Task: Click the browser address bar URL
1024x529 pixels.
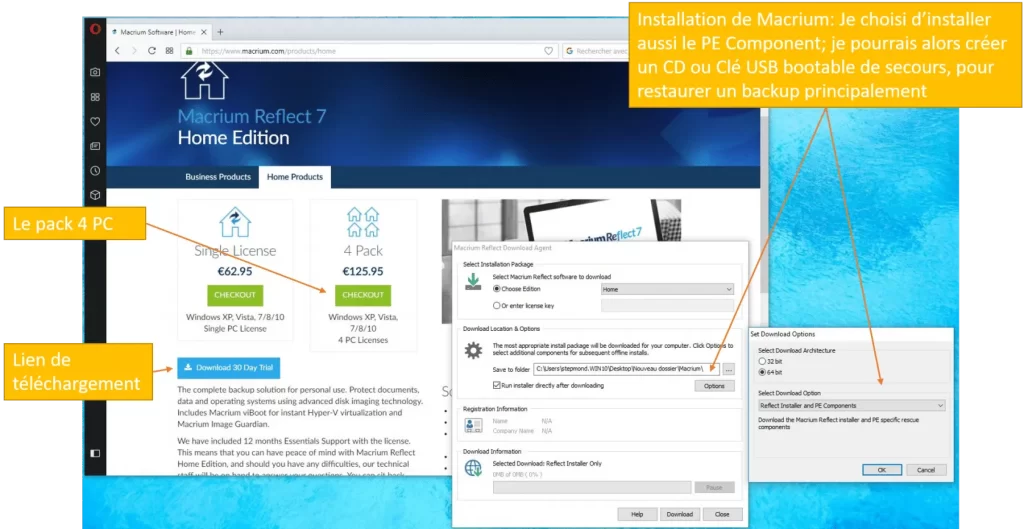Action: click(268, 51)
